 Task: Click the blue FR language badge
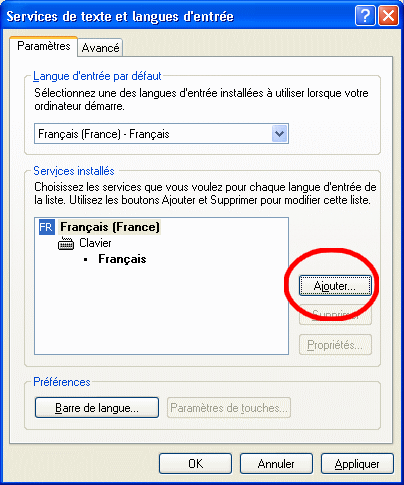pyautogui.click(x=46, y=227)
